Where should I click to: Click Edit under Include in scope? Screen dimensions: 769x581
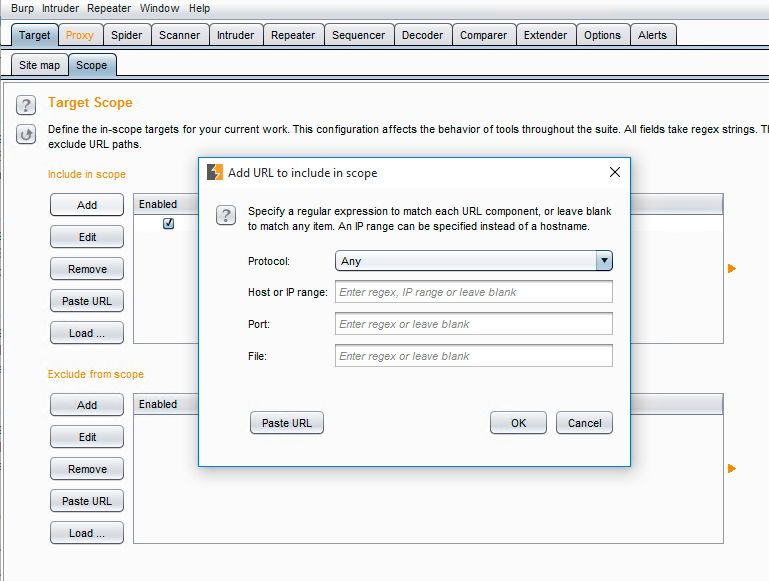[87, 237]
